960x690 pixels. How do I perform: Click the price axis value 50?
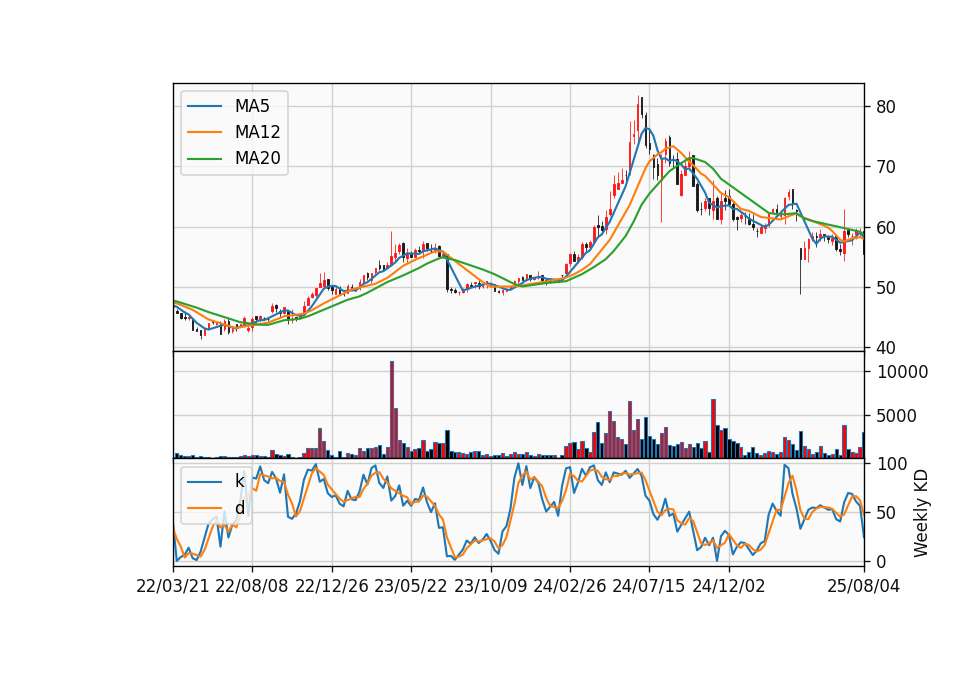coord(886,288)
